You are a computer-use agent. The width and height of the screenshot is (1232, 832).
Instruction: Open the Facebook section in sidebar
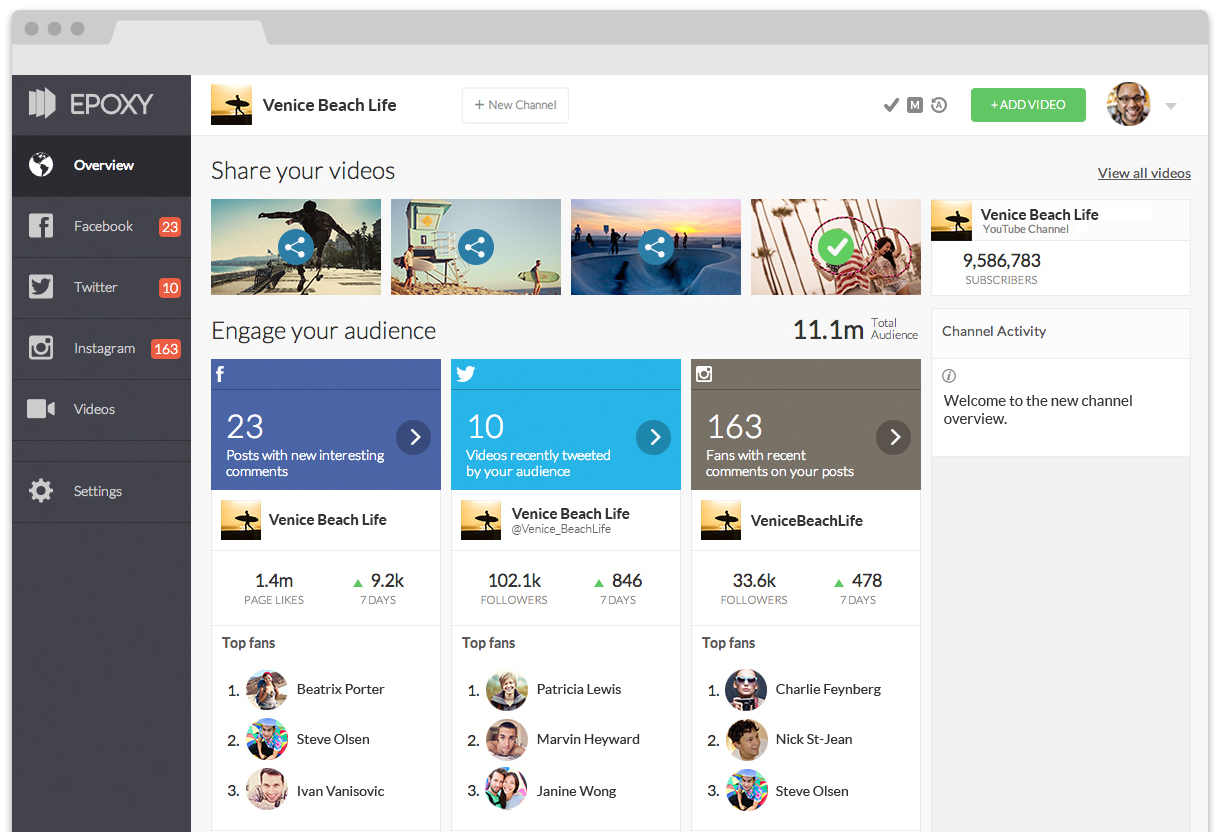[x=102, y=227]
